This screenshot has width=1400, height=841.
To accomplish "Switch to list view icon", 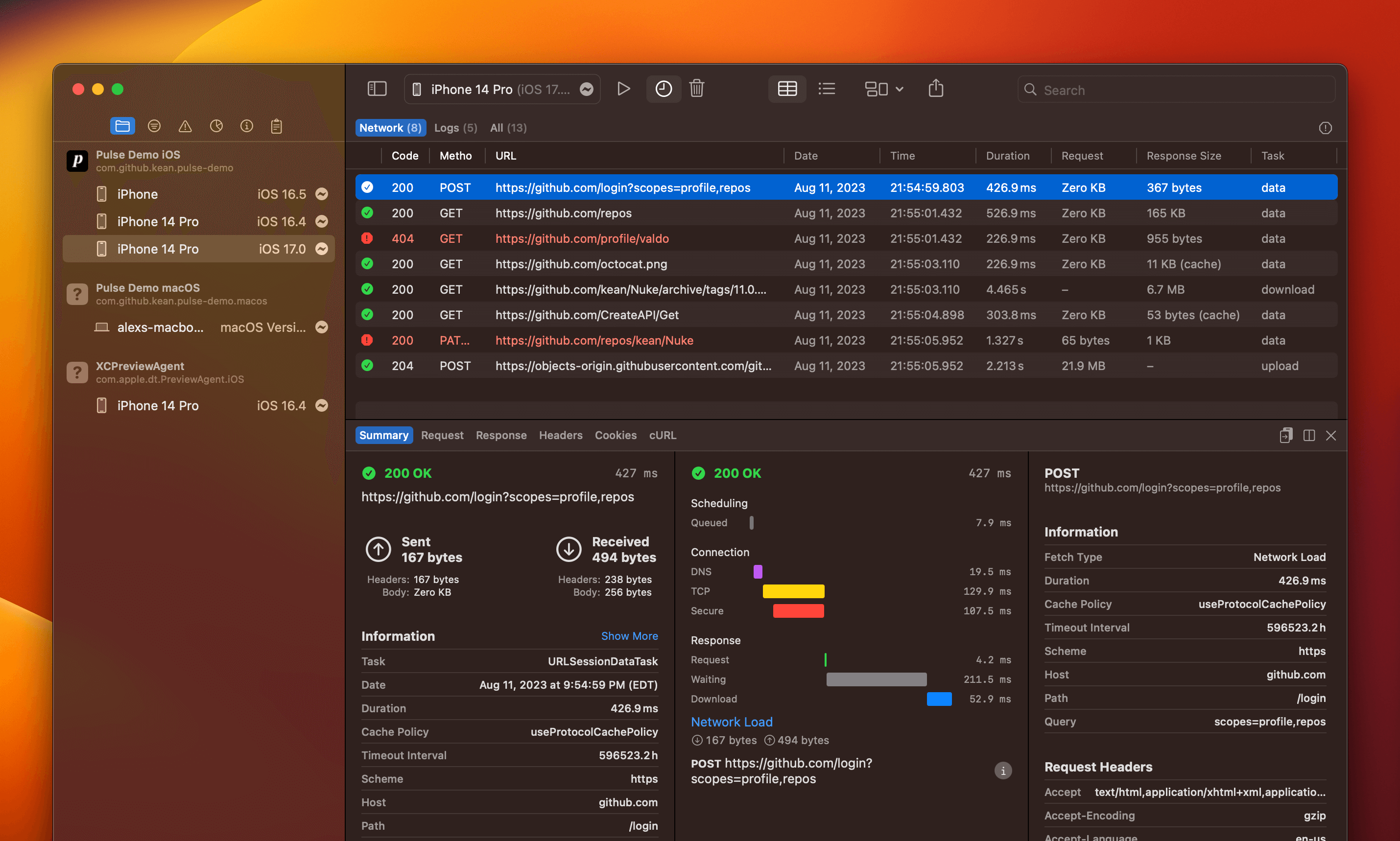I will pyautogui.click(x=827, y=89).
